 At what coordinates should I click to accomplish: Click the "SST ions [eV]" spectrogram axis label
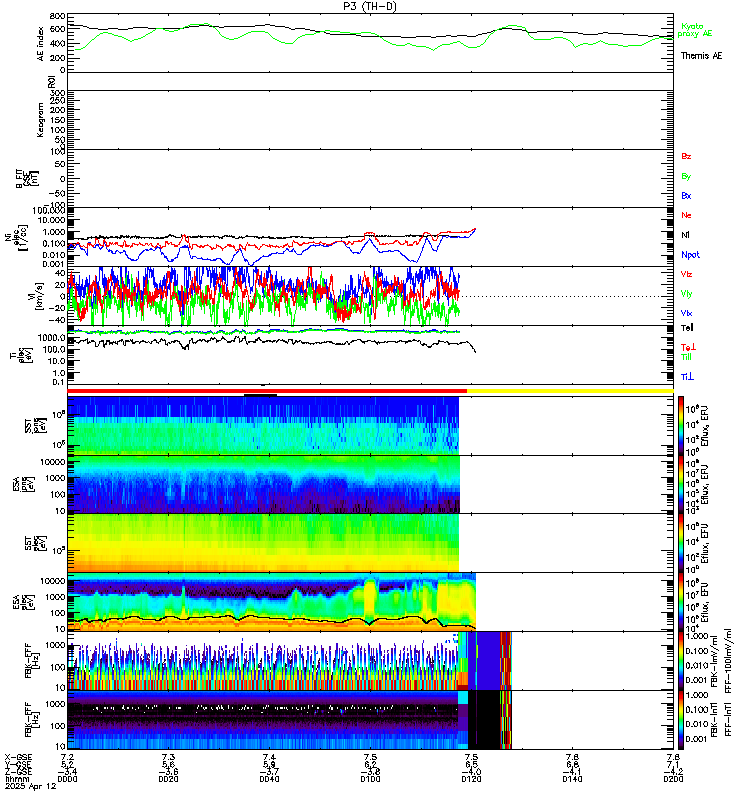coord(36,426)
